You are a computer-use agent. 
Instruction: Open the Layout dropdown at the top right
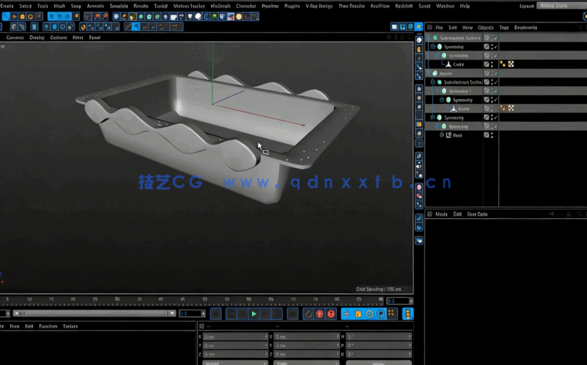562,6
